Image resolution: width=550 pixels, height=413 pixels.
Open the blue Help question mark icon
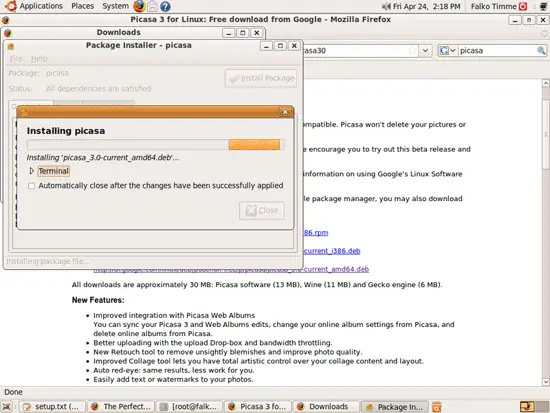[165, 6]
